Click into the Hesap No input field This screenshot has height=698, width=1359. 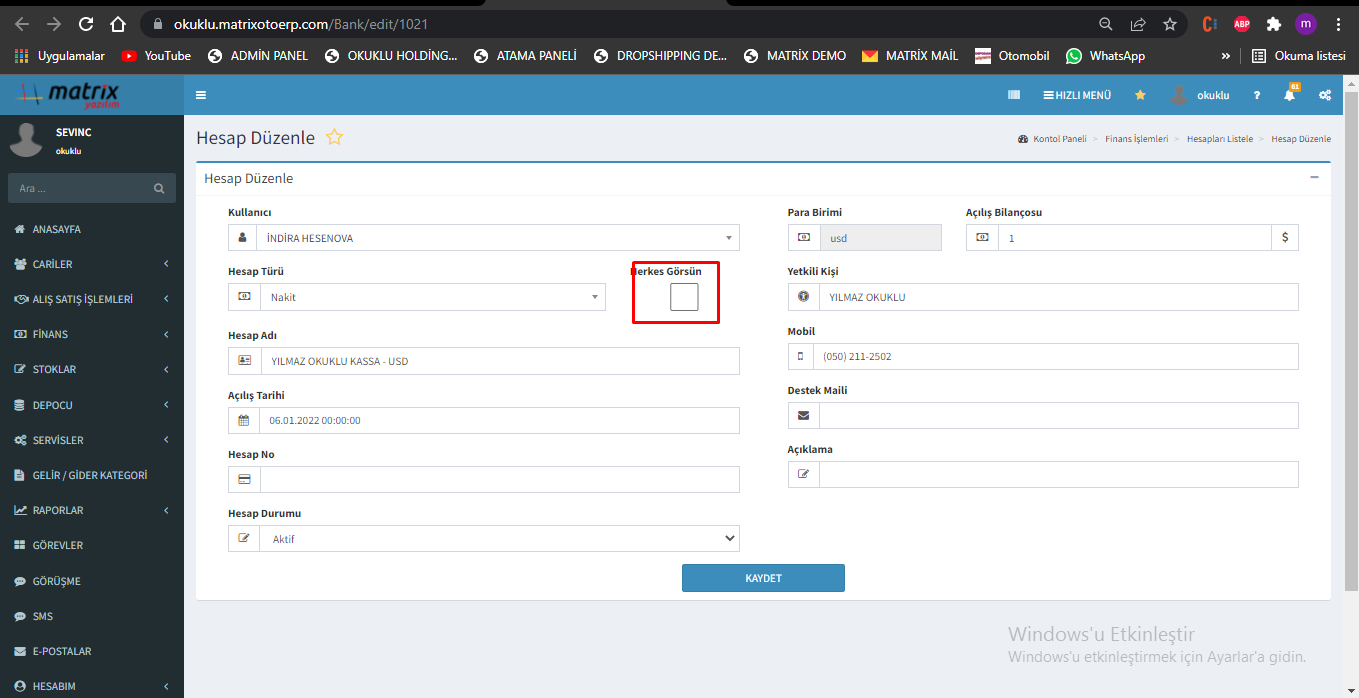[498, 480]
